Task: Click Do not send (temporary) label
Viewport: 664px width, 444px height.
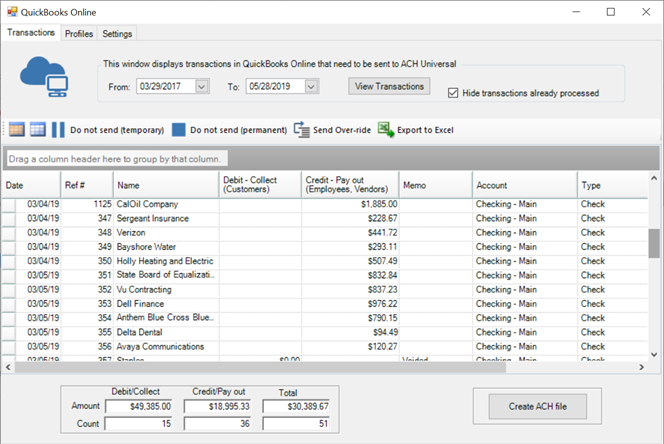Action: (x=117, y=130)
